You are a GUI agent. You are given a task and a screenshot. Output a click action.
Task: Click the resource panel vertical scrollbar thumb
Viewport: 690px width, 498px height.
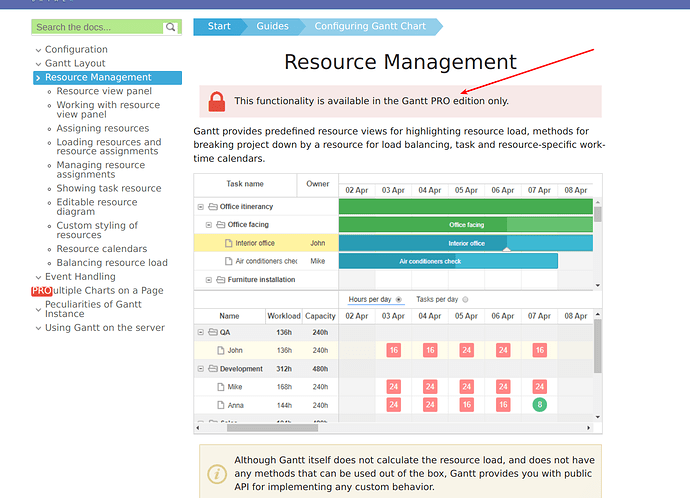click(x=598, y=346)
